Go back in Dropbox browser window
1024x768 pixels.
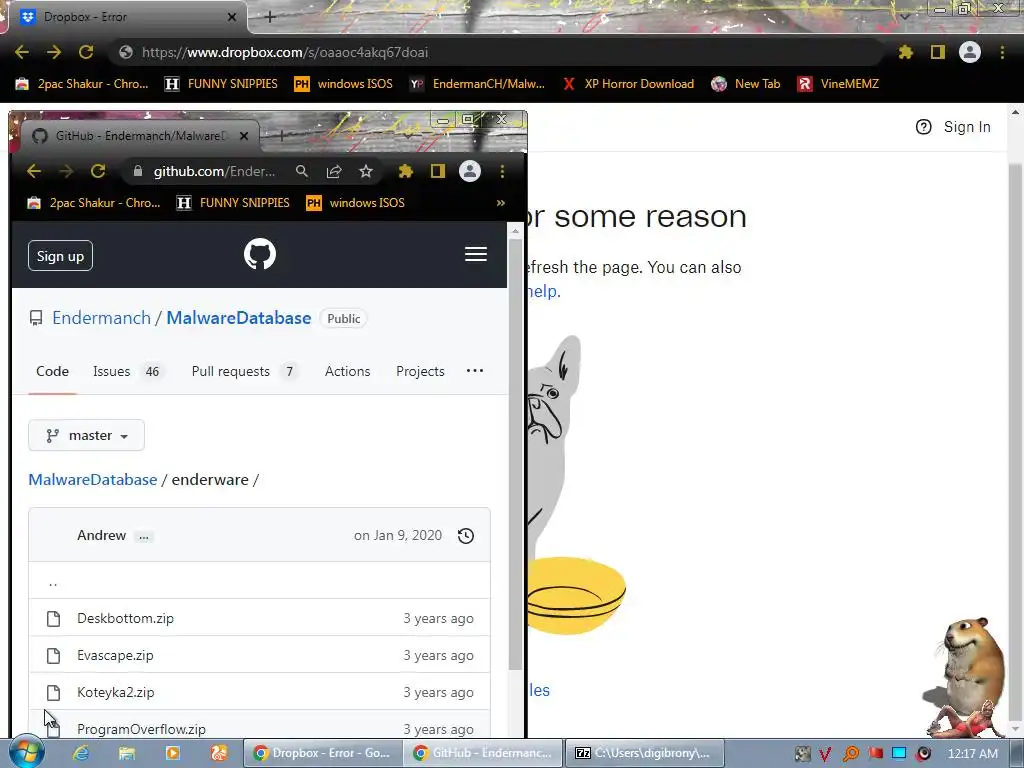22,52
